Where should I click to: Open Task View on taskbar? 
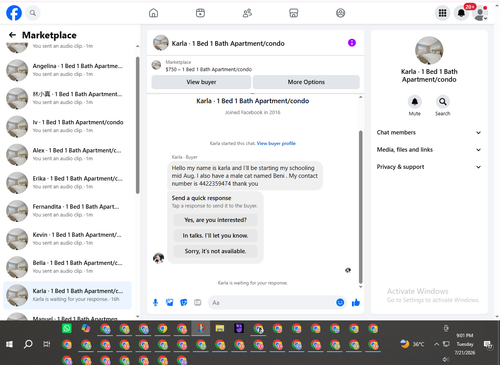pos(47,344)
